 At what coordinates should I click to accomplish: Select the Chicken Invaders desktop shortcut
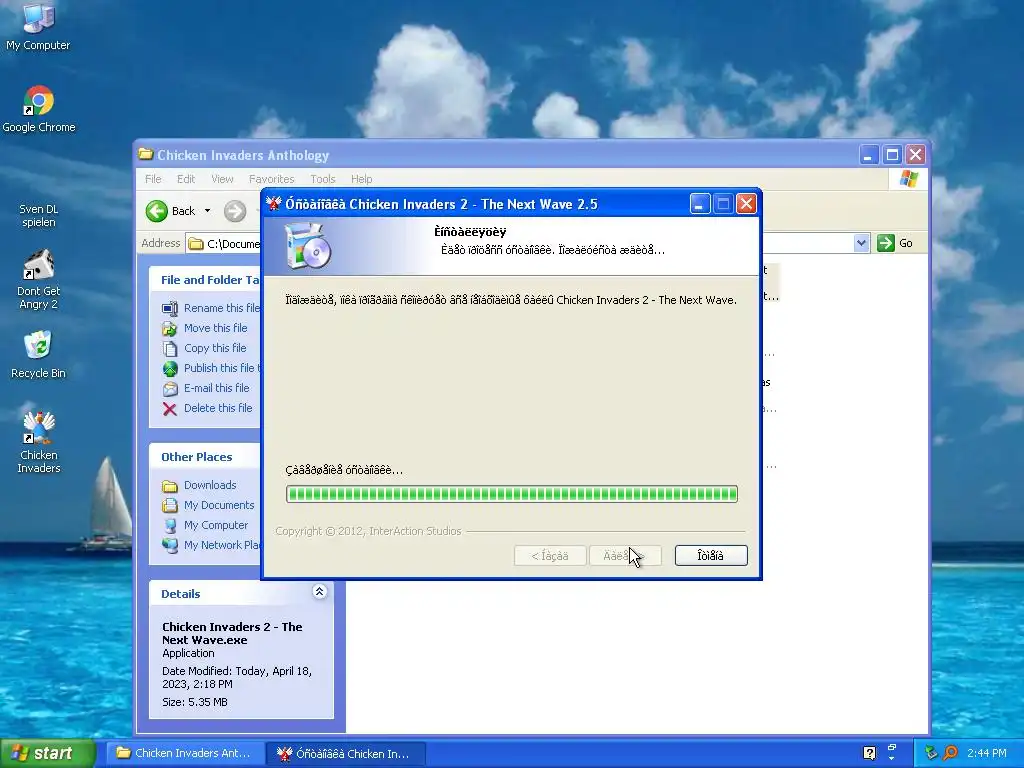[x=39, y=441]
